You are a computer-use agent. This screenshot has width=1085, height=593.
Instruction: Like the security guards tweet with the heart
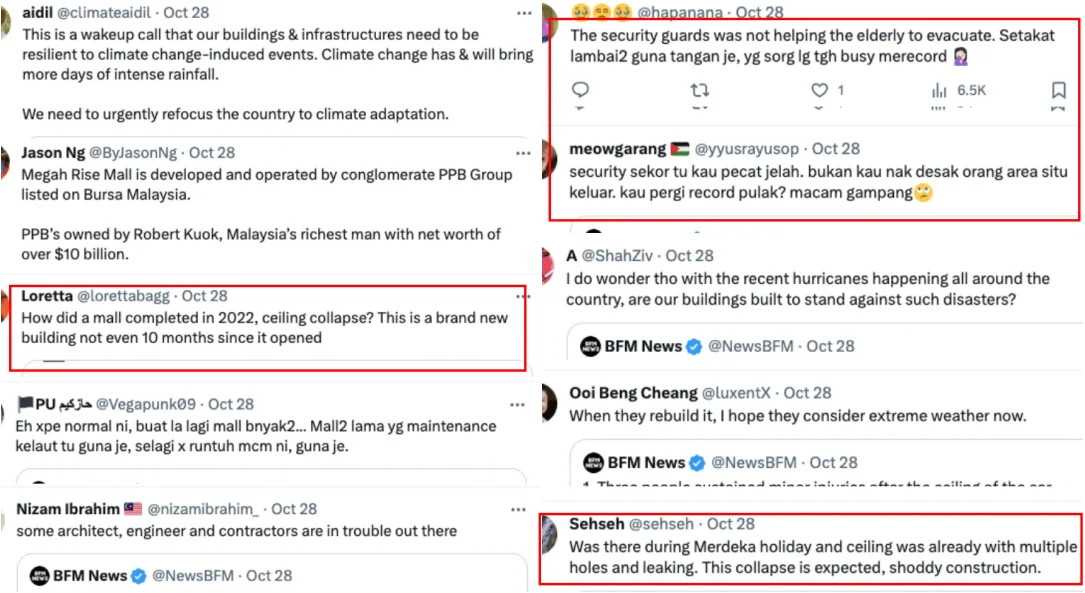(820, 91)
